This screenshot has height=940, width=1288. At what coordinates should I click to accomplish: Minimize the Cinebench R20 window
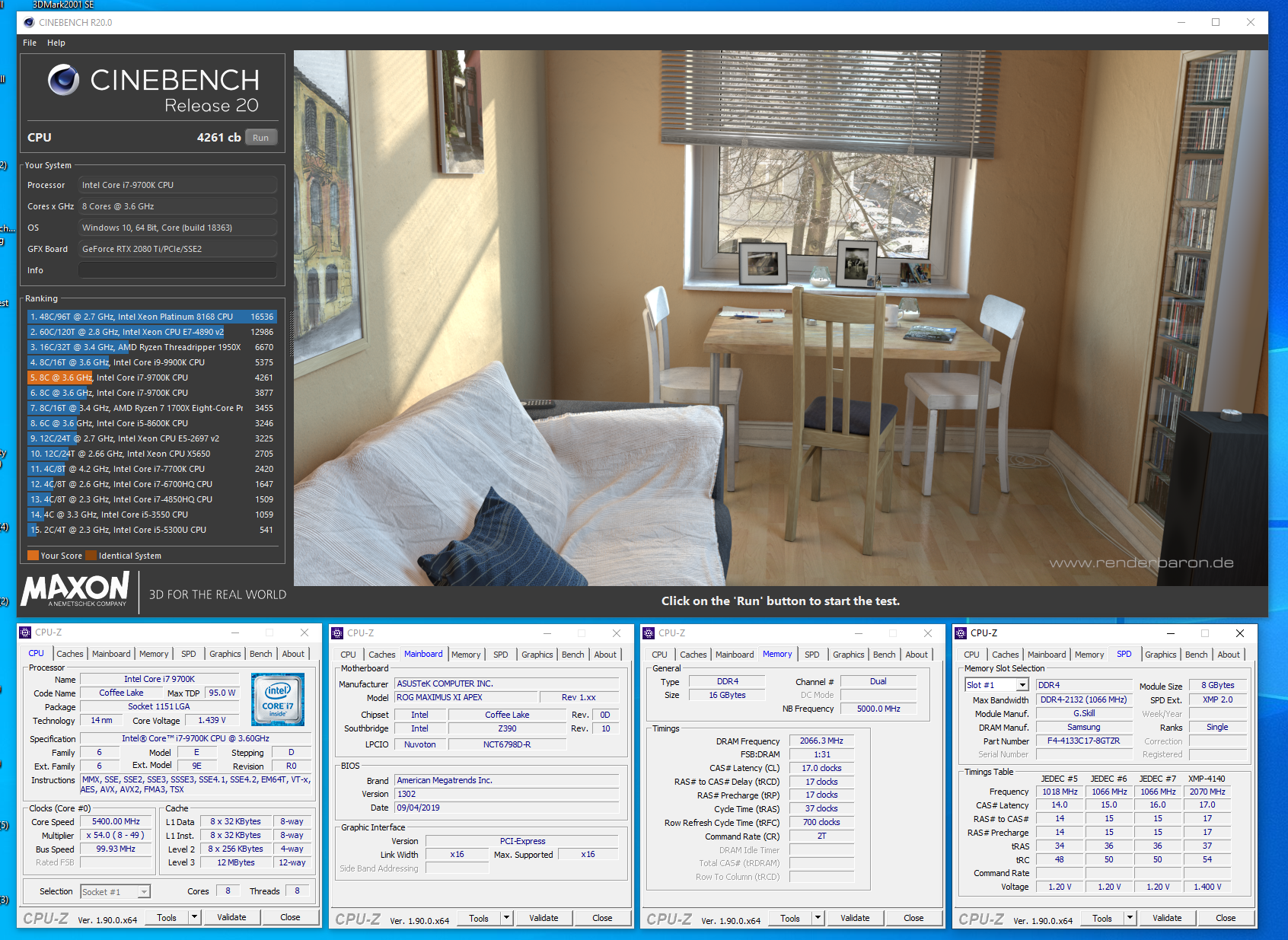tap(1181, 22)
